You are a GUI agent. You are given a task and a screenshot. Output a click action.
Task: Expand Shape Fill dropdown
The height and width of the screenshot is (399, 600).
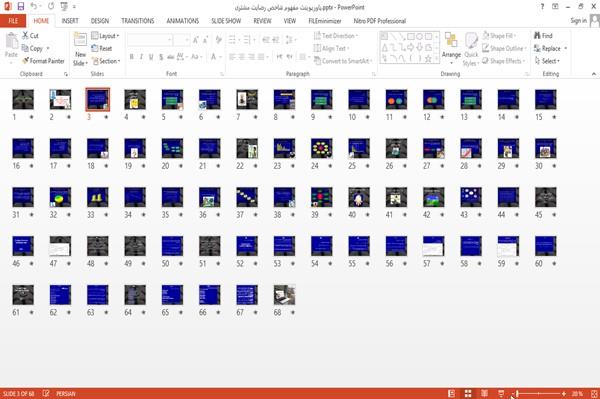[x=499, y=36]
